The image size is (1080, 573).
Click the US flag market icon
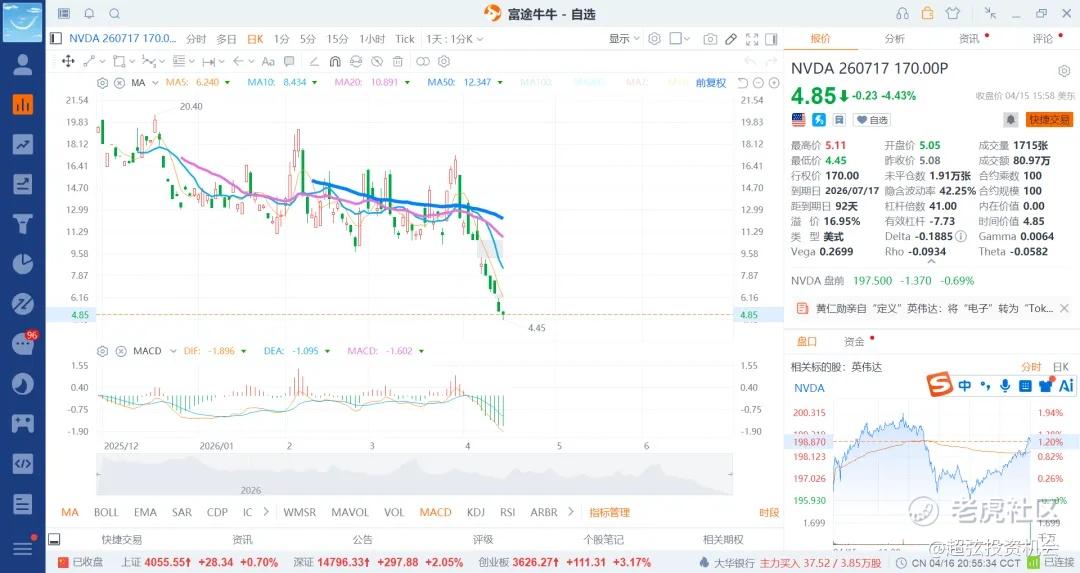pos(798,120)
